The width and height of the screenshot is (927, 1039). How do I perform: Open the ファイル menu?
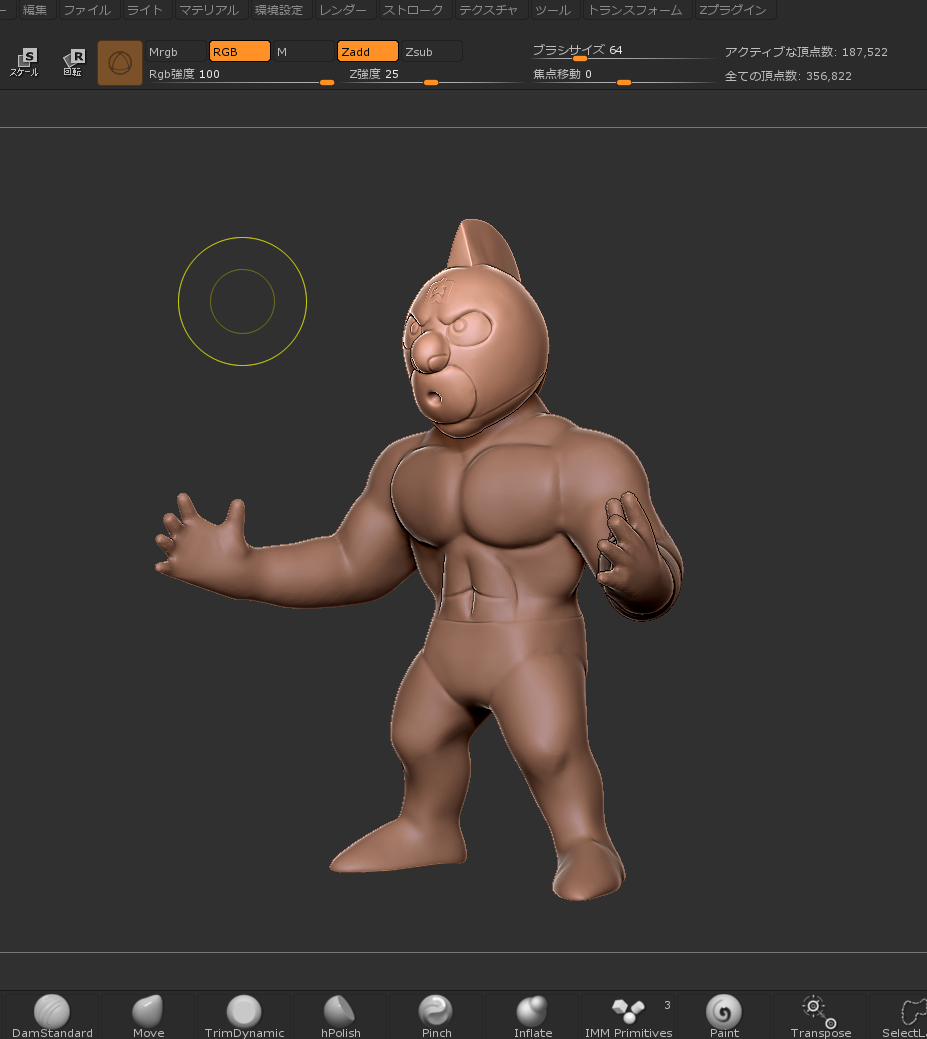pos(87,10)
